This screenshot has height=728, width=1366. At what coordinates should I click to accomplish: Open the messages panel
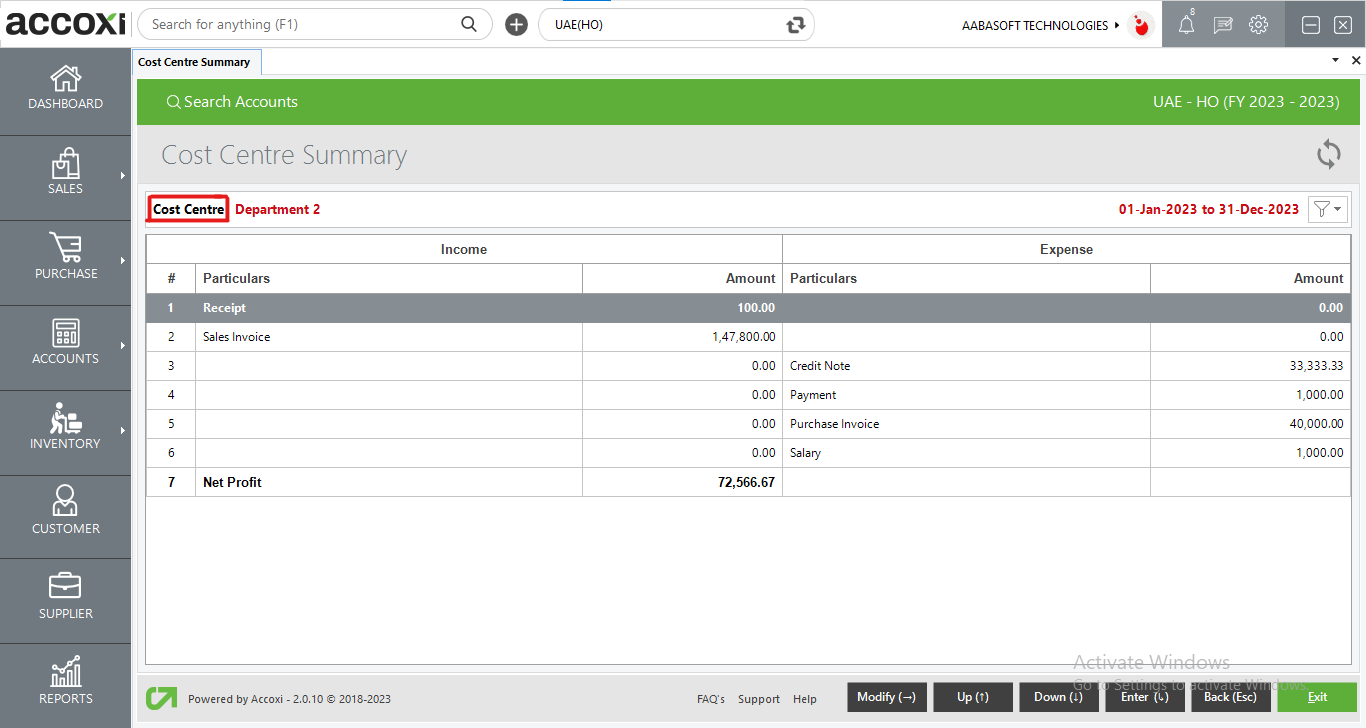click(1222, 24)
